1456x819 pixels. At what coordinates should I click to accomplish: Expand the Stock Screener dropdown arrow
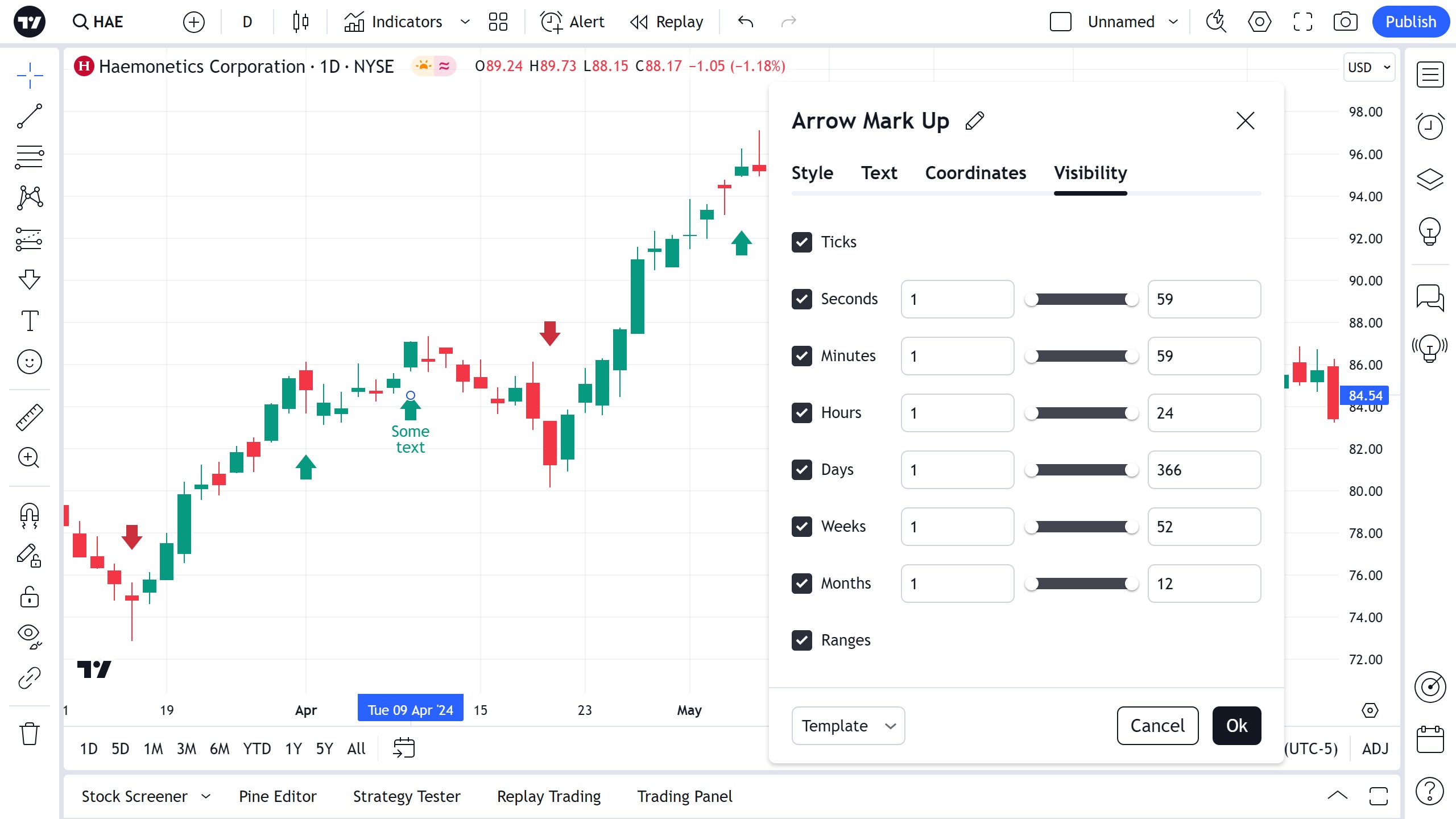(206, 796)
